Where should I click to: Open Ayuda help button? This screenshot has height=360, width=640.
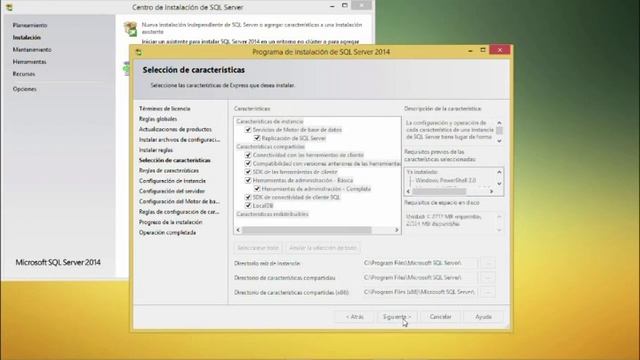click(x=483, y=317)
